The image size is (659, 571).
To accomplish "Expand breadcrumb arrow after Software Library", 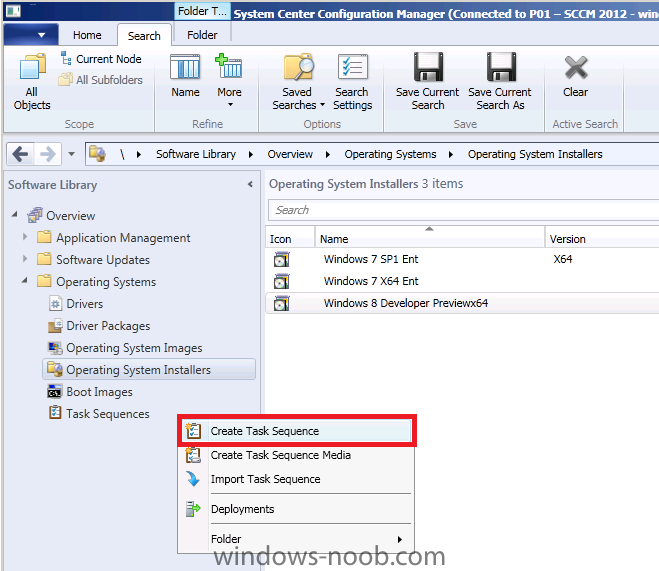I will [251, 155].
